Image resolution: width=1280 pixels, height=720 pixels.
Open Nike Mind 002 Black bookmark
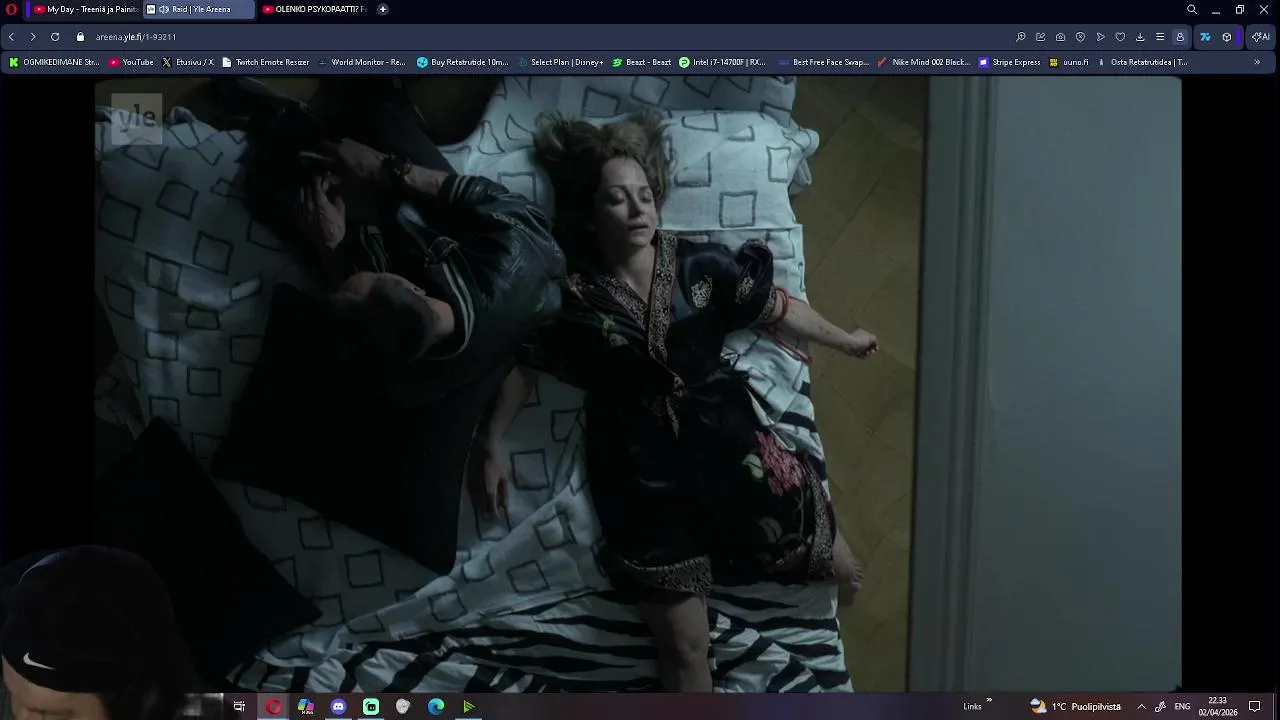pyautogui.click(x=924, y=62)
